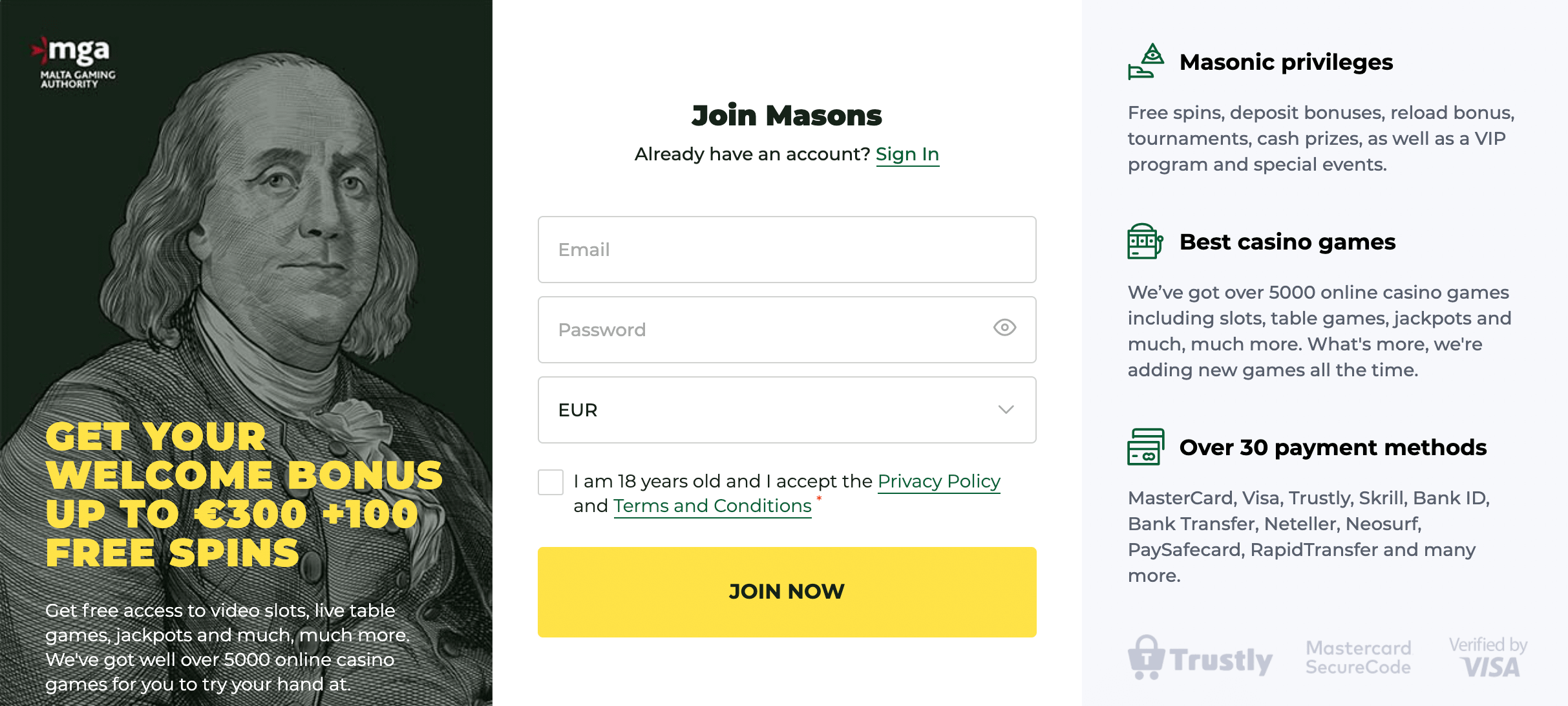The width and height of the screenshot is (1568, 706).
Task: Select the Mastercard SecureCode logo
Action: pos(1357,658)
